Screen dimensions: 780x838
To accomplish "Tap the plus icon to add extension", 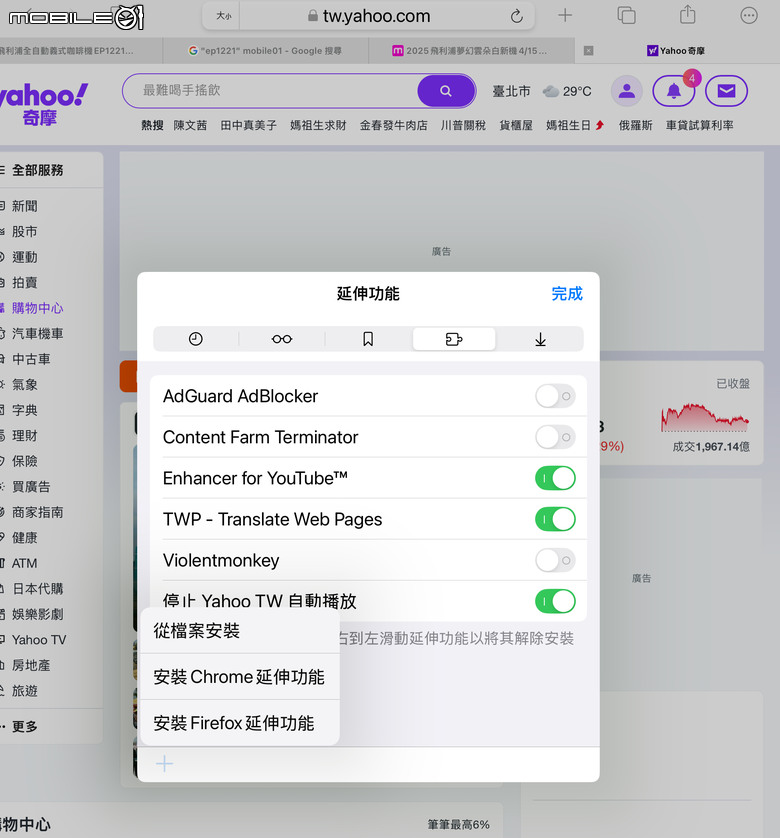I will [x=165, y=764].
